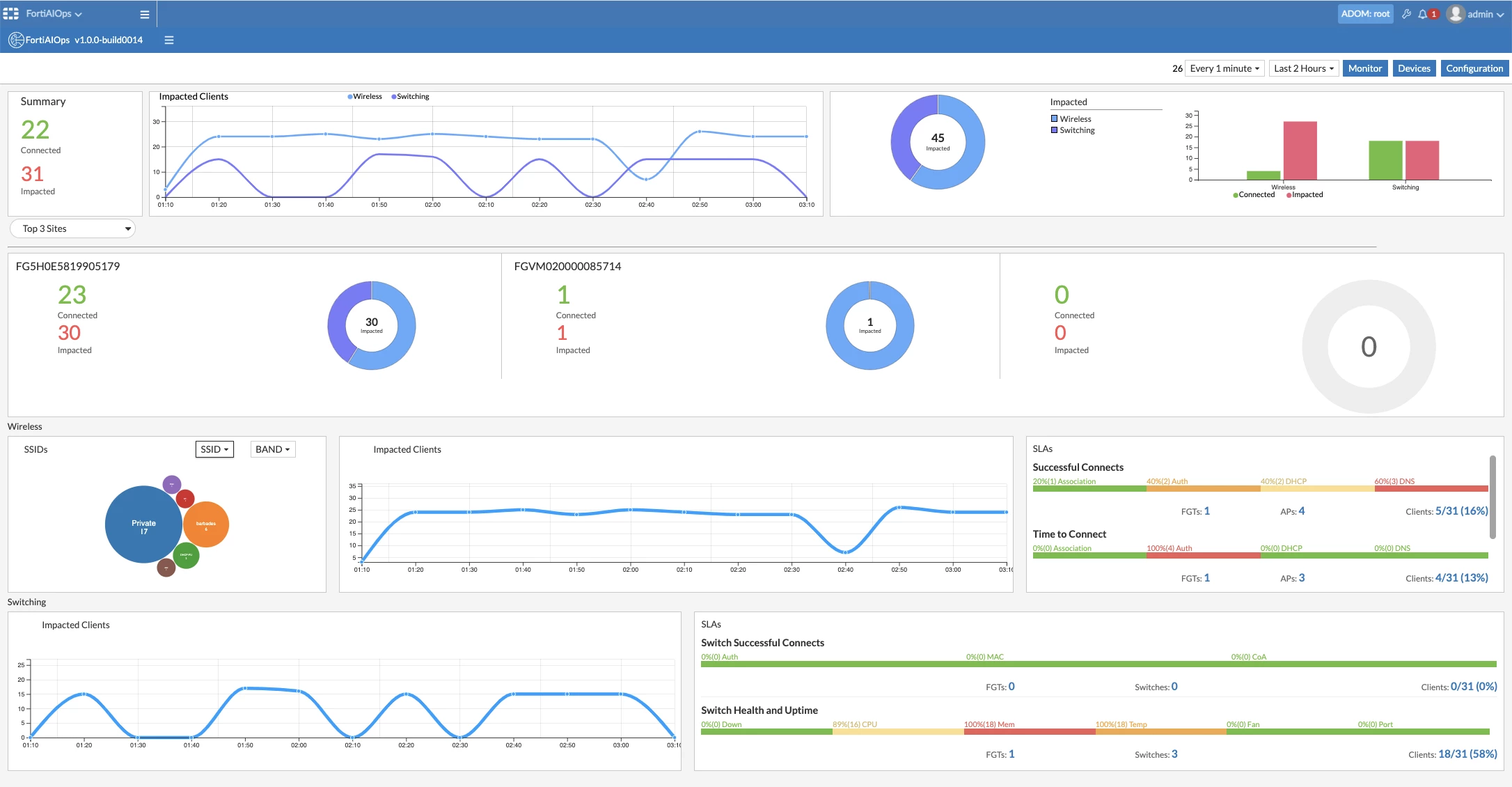Click the top bar hamburger menu icon
The width and height of the screenshot is (1512, 787).
[145, 15]
